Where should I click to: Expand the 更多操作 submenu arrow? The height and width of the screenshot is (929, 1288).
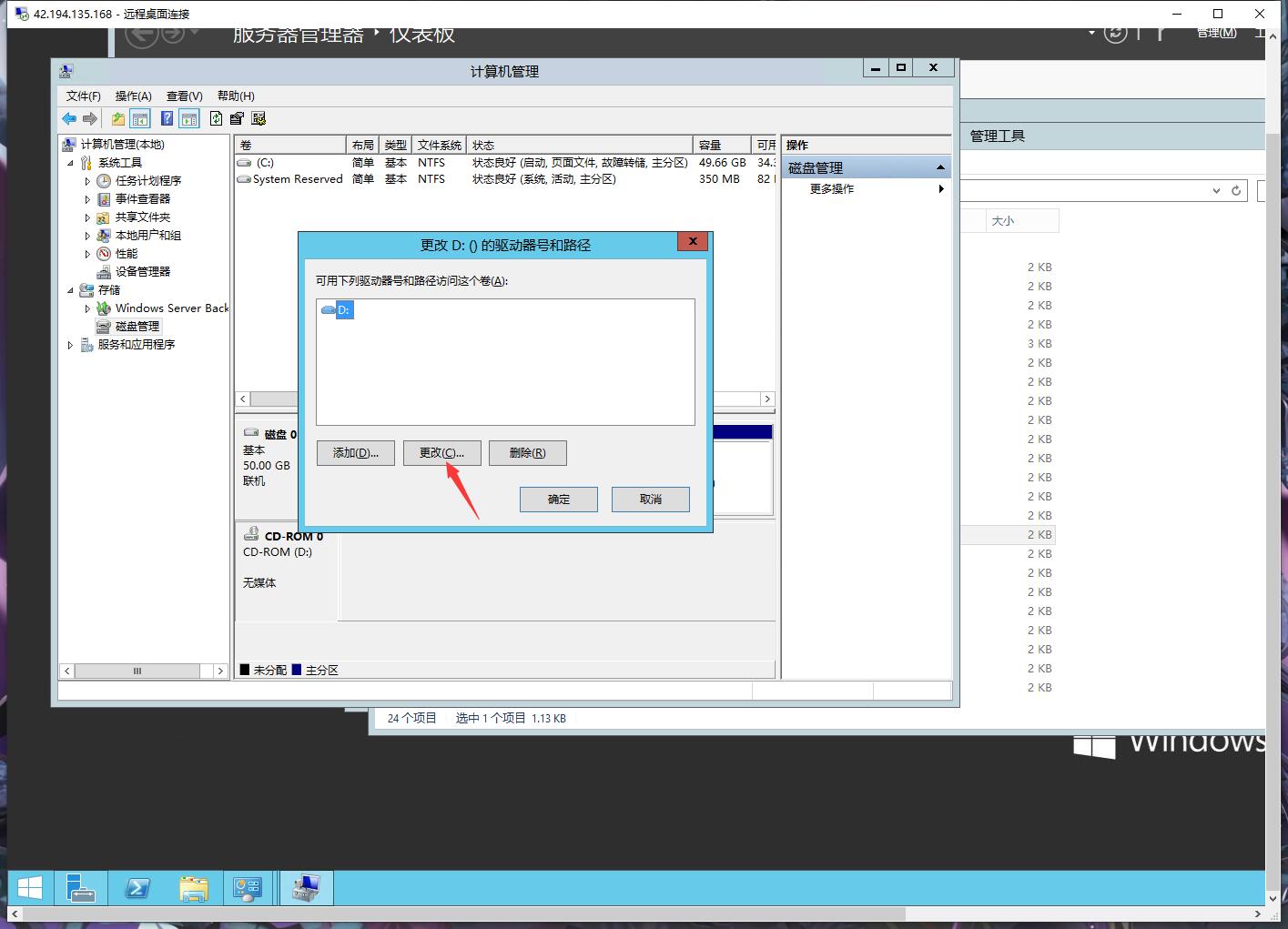coord(941,188)
